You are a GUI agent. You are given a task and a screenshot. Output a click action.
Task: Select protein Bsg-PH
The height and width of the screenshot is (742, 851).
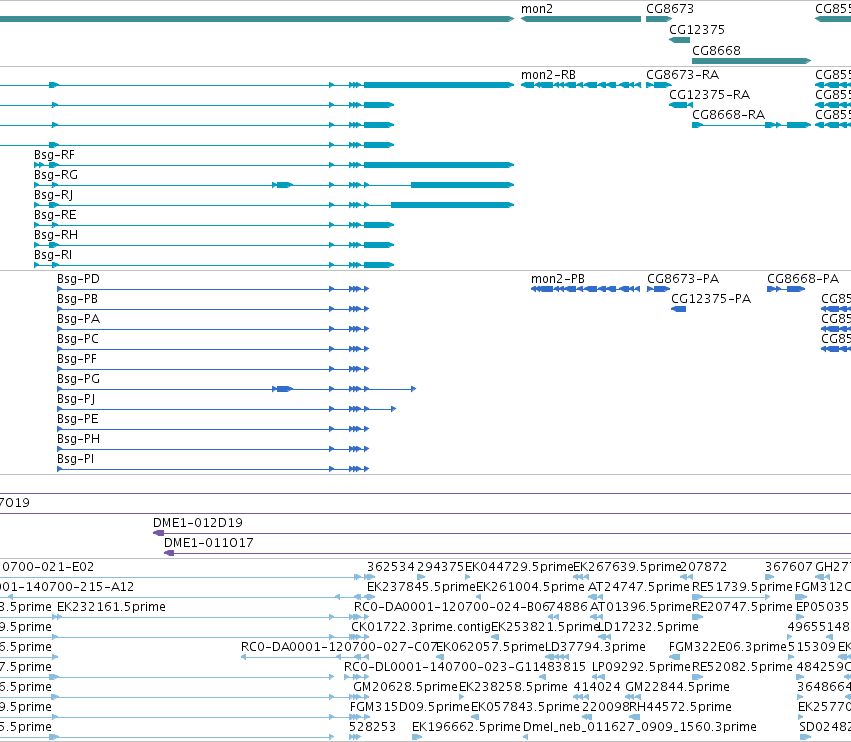point(78,439)
